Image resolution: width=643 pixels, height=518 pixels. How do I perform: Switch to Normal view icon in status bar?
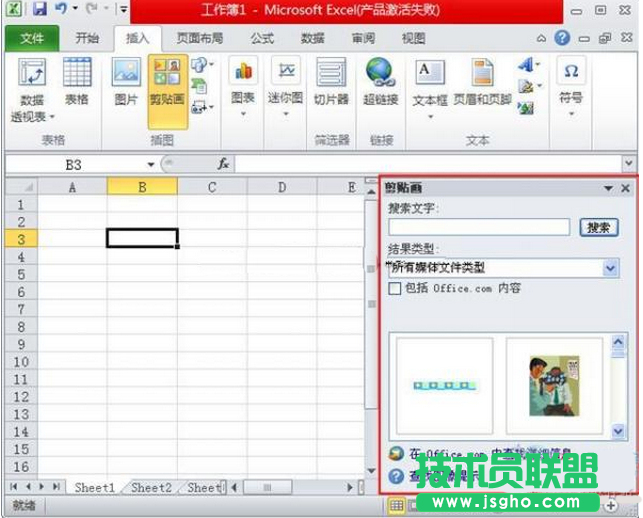click(x=397, y=505)
